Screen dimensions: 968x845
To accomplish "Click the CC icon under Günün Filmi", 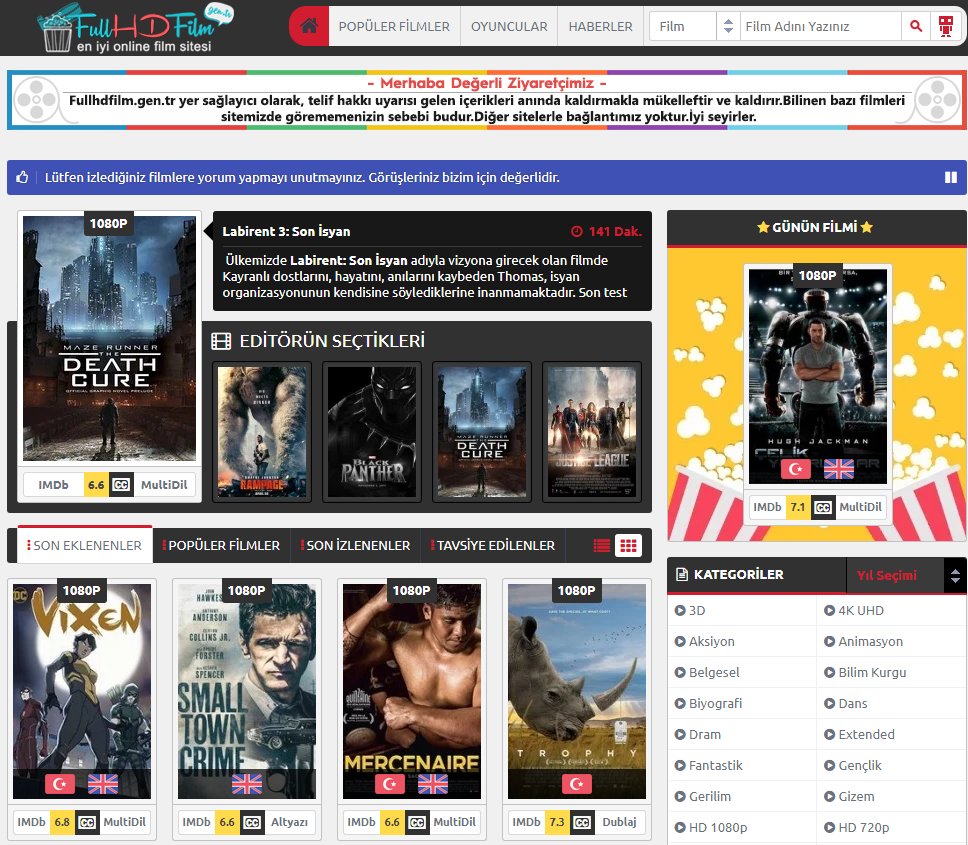I will [x=823, y=507].
